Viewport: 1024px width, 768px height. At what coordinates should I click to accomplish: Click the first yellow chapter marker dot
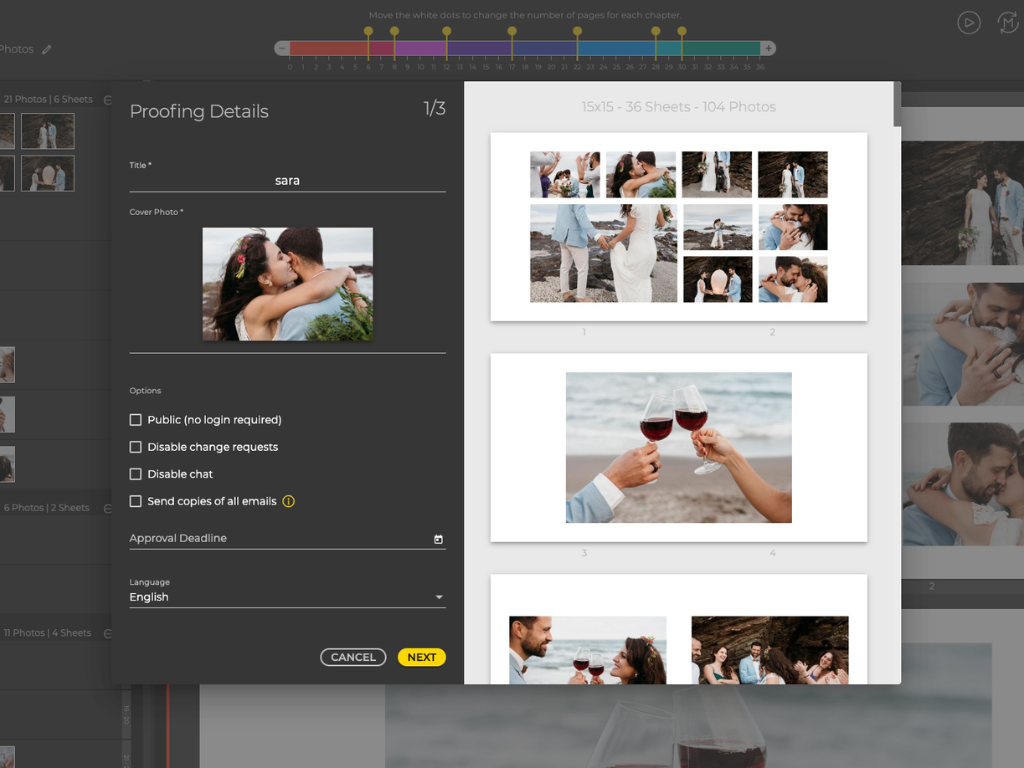(368, 31)
